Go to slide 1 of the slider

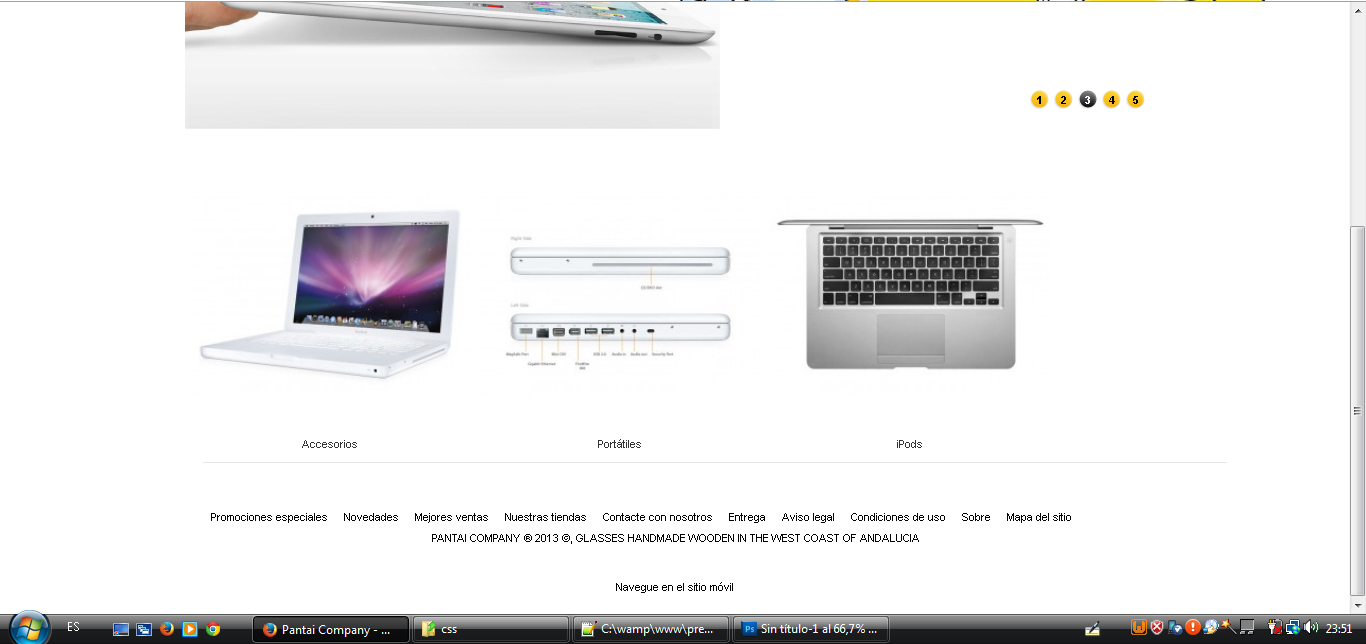1039,100
